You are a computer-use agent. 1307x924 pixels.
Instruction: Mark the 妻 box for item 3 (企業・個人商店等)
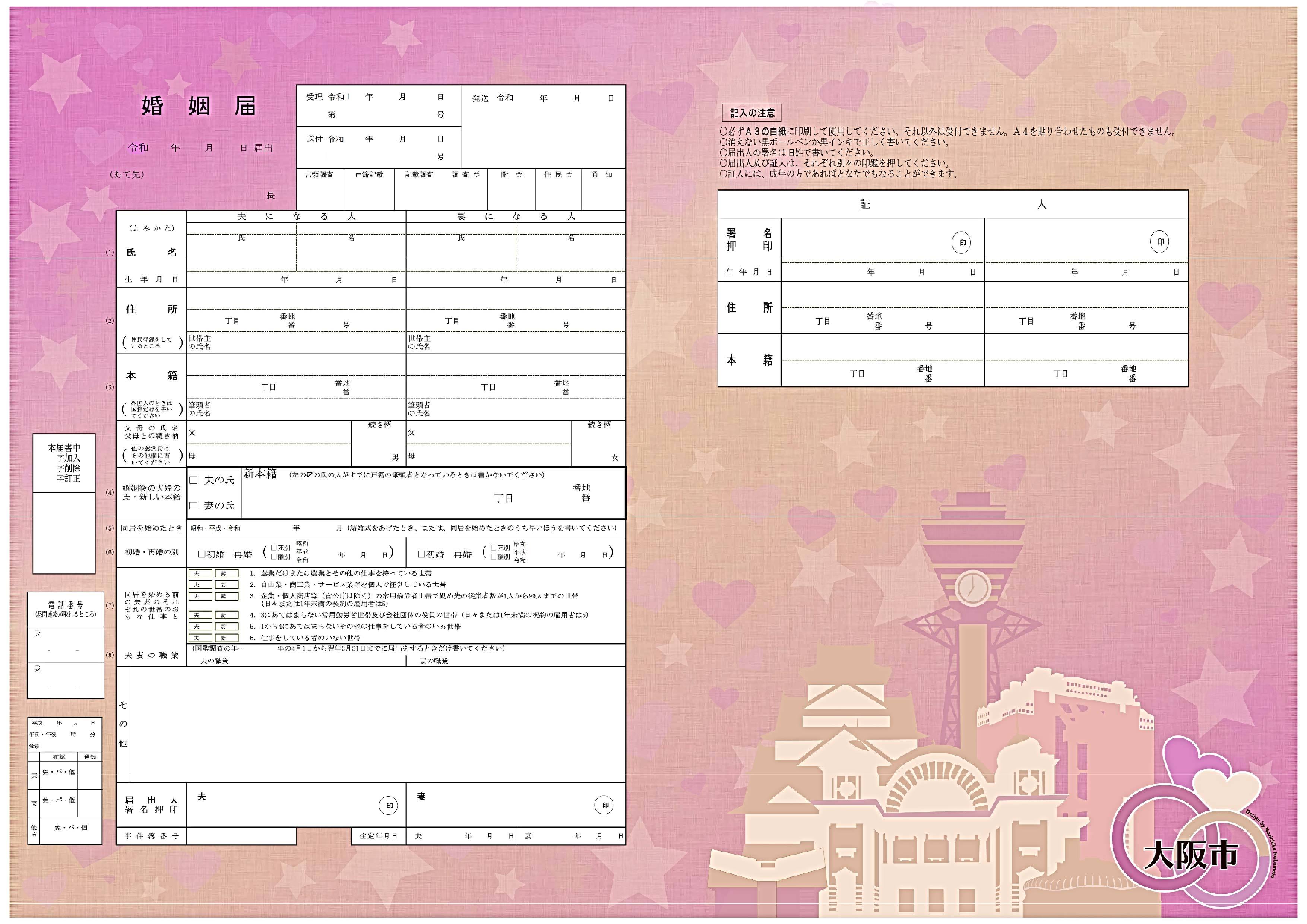pyautogui.click(x=227, y=596)
